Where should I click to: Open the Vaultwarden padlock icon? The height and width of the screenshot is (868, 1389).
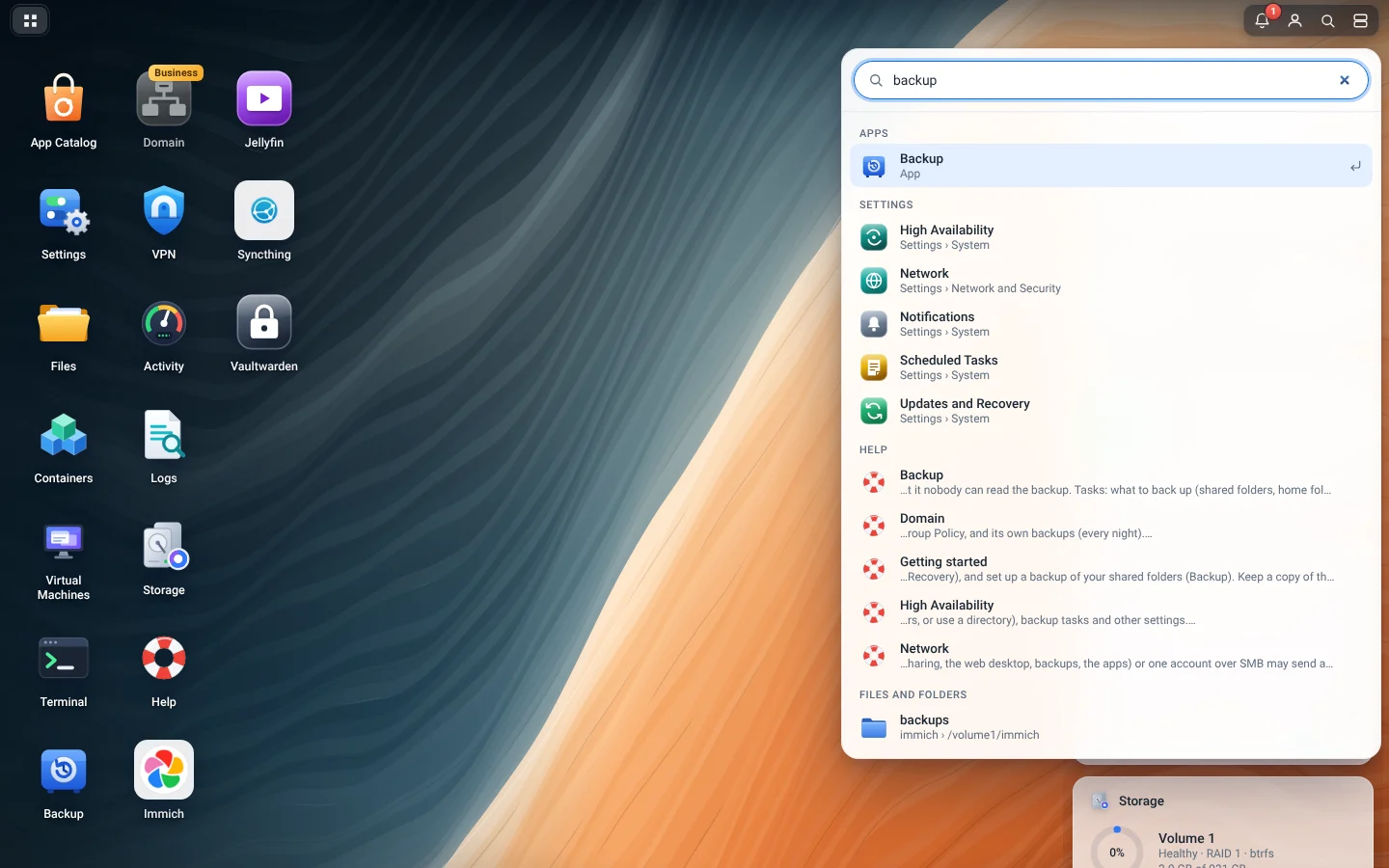click(264, 323)
